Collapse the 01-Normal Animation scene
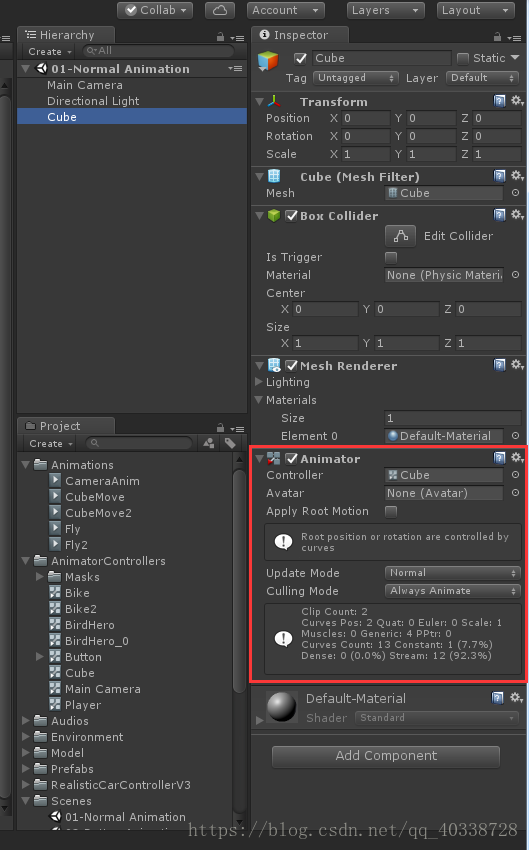The height and width of the screenshot is (850, 529). click(x=25, y=69)
